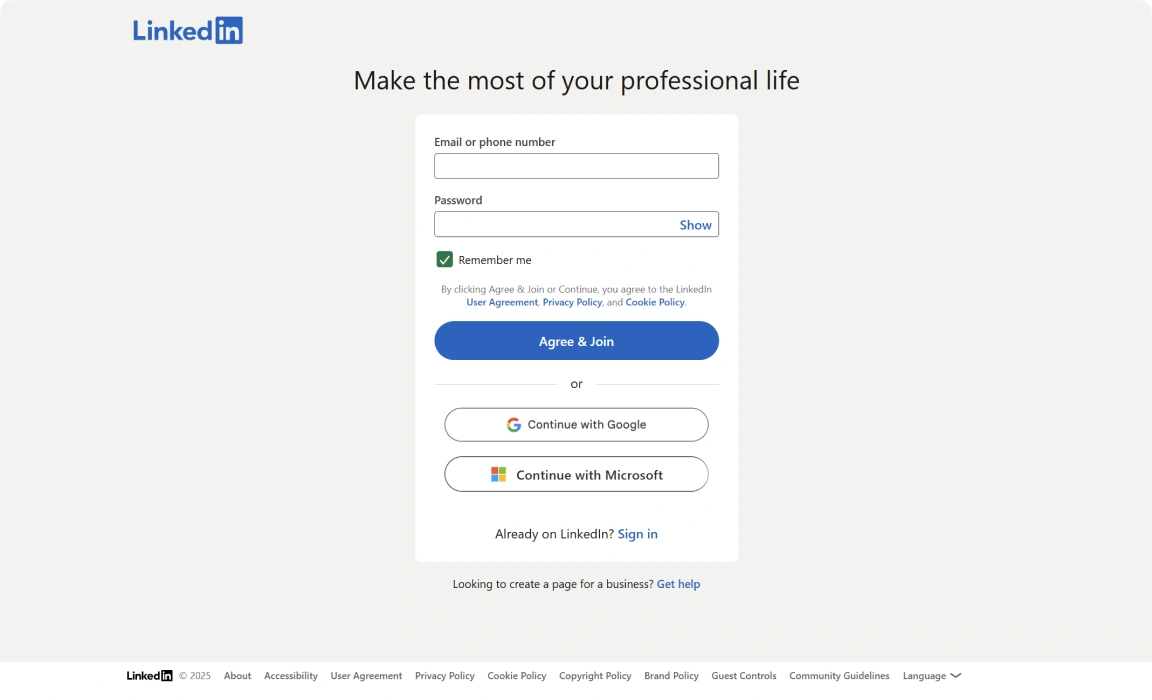1152x700 pixels.
Task: Click the Google logo icon
Action: pos(514,425)
